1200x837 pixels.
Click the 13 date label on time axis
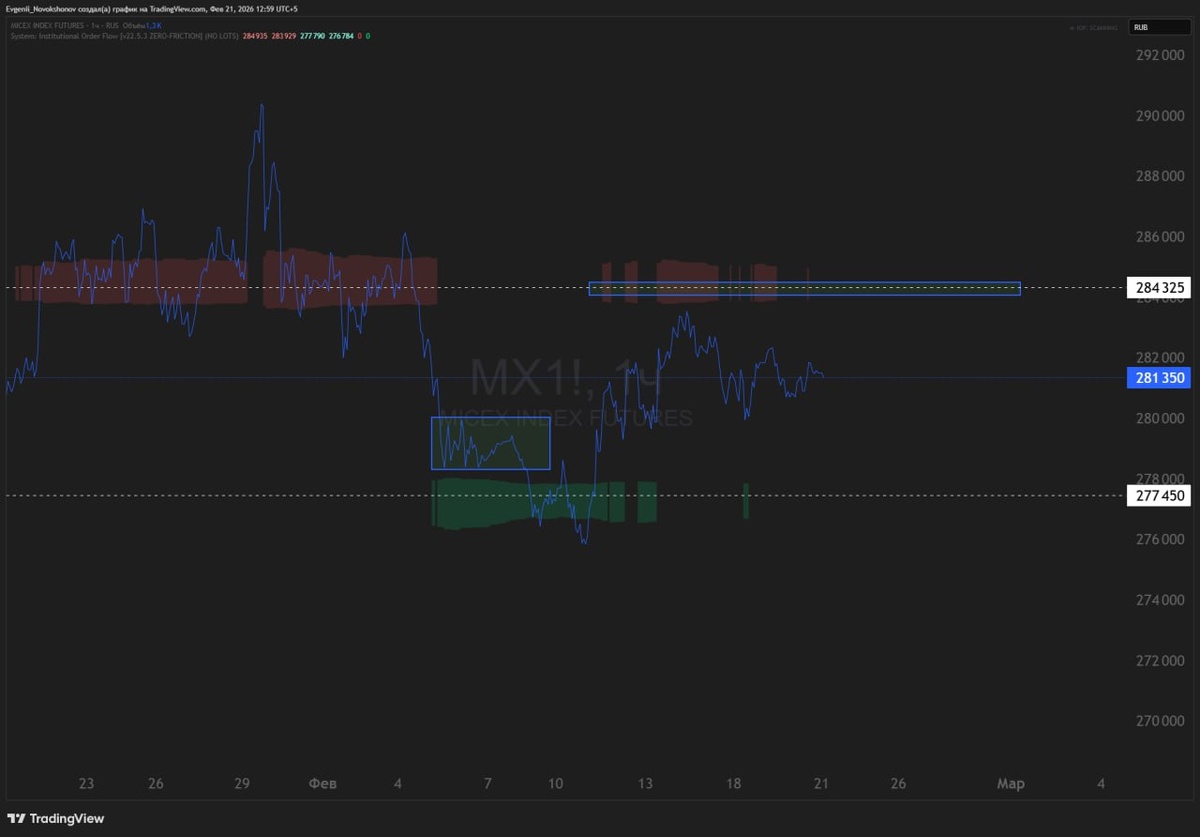(646, 783)
